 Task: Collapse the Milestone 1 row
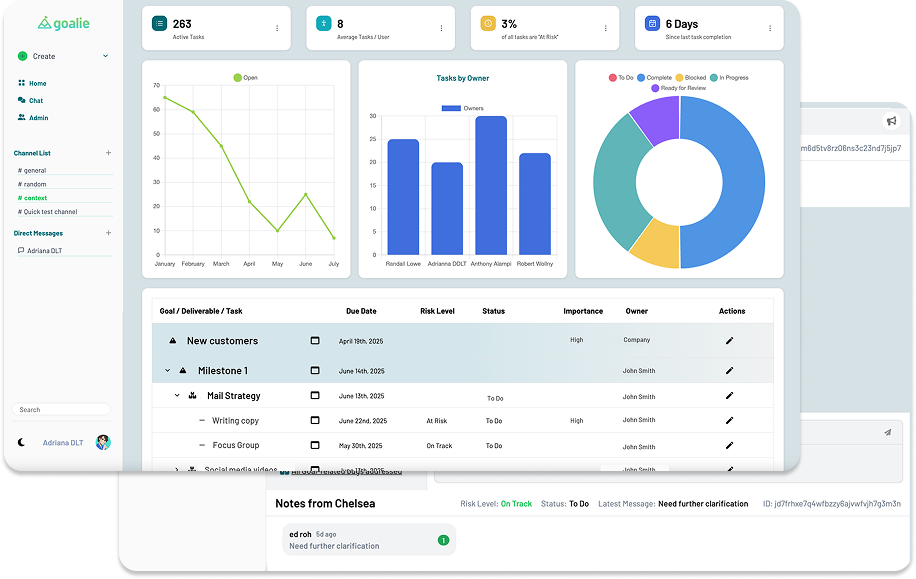coord(167,371)
